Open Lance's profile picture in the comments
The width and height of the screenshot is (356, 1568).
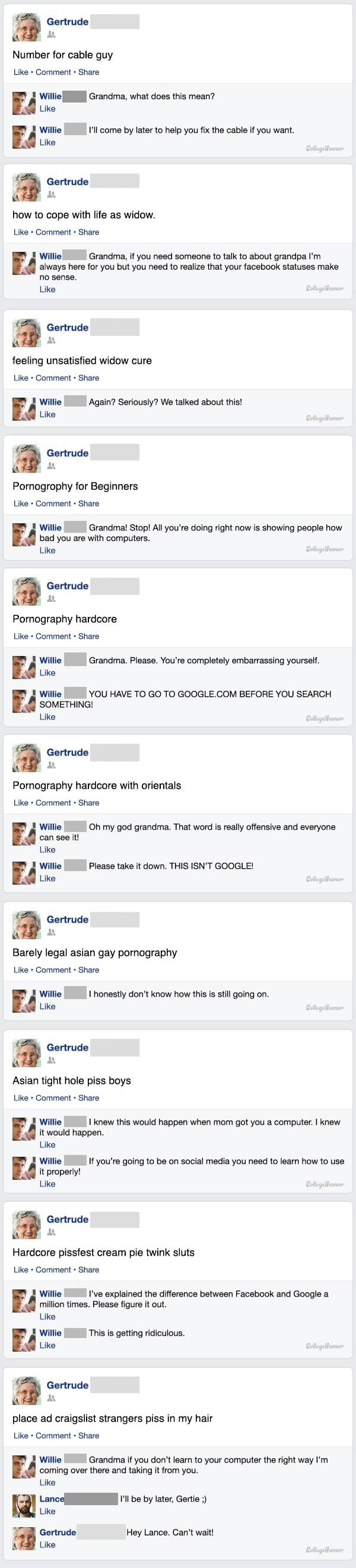[24, 1505]
